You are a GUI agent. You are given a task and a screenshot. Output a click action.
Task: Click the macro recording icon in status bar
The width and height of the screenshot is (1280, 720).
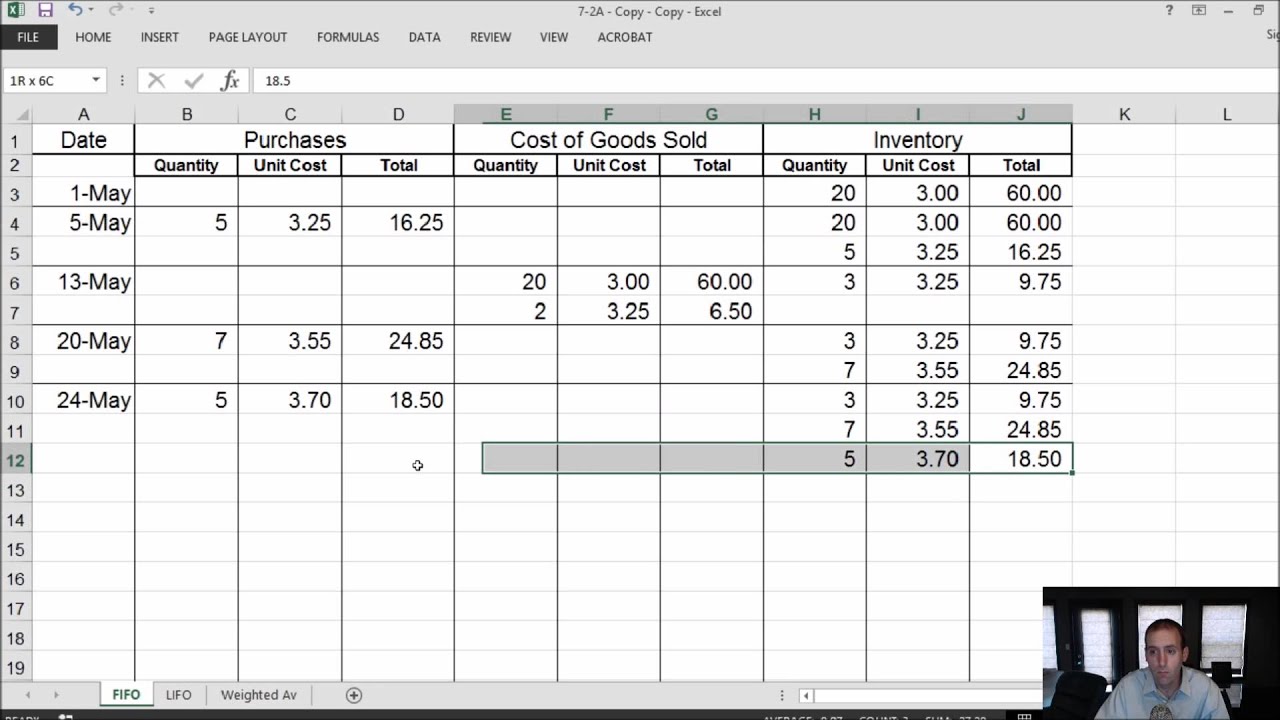coord(66,716)
